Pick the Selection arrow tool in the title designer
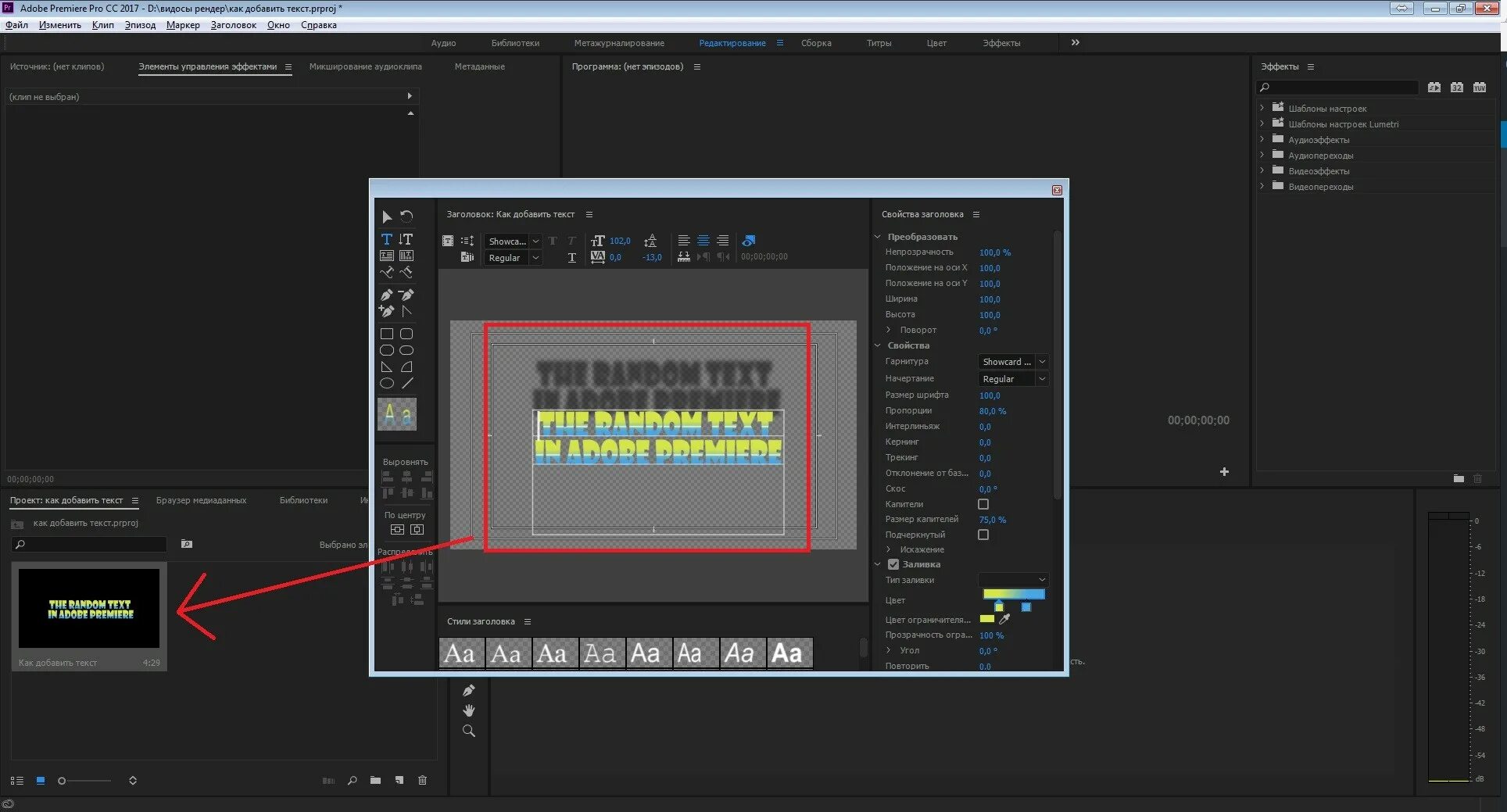 click(387, 216)
